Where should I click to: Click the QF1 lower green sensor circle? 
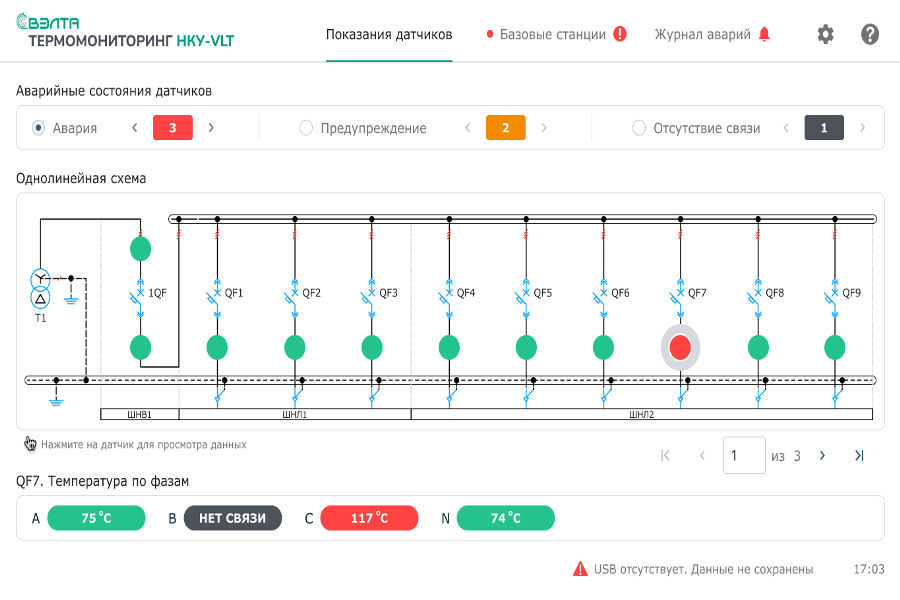click(x=217, y=347)
